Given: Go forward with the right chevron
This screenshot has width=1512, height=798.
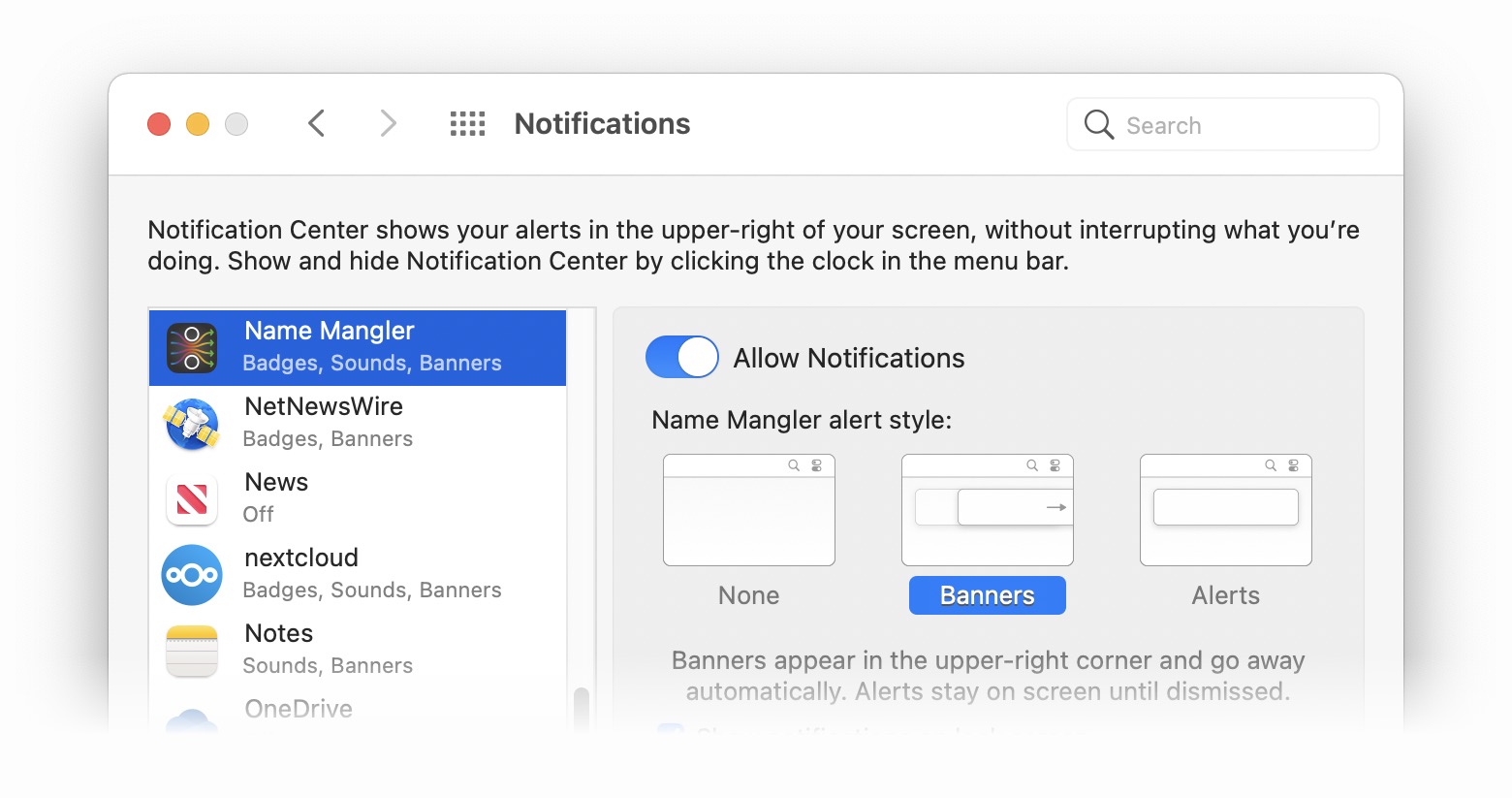Looking at the screenshot, I should coord(388,123).
